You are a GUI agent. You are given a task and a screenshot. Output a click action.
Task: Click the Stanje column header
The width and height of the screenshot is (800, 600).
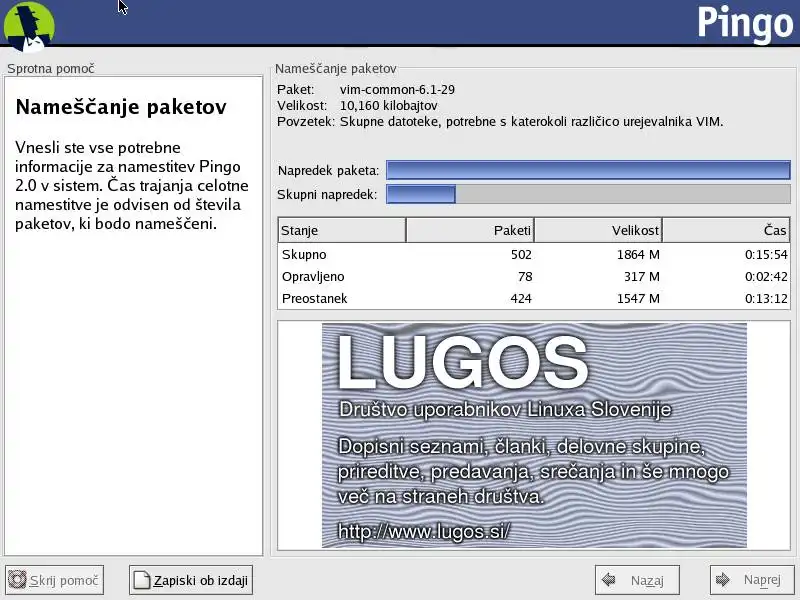(342, 230)
